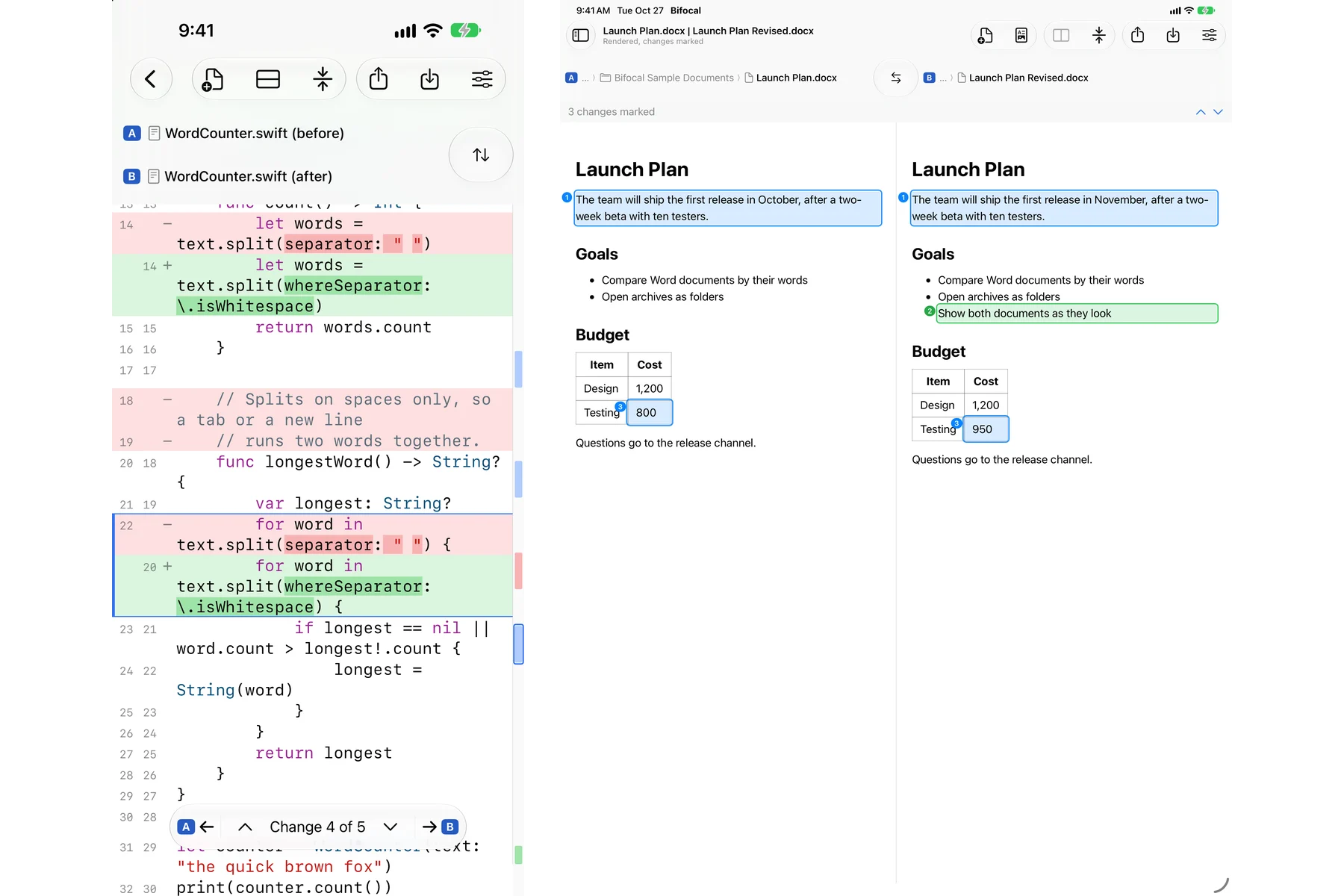Tap the rendered document view icon on iPad

coord(1021,35)
